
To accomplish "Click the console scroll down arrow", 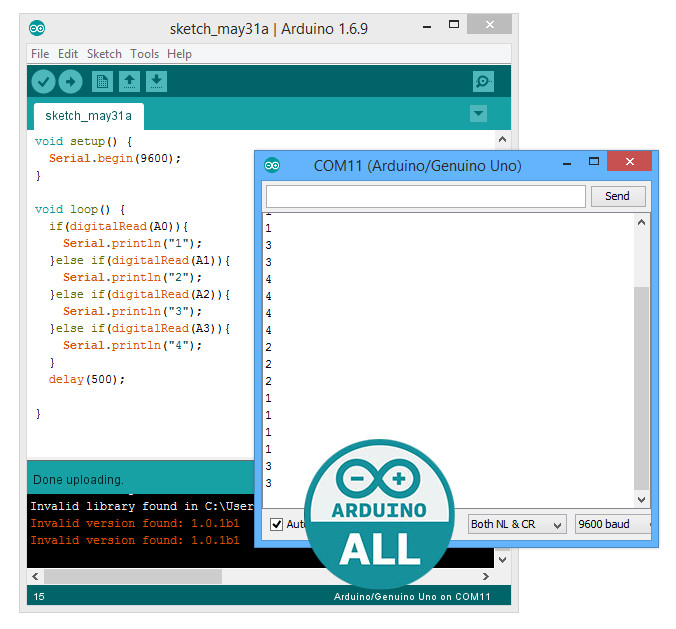I will click(502, 560).
